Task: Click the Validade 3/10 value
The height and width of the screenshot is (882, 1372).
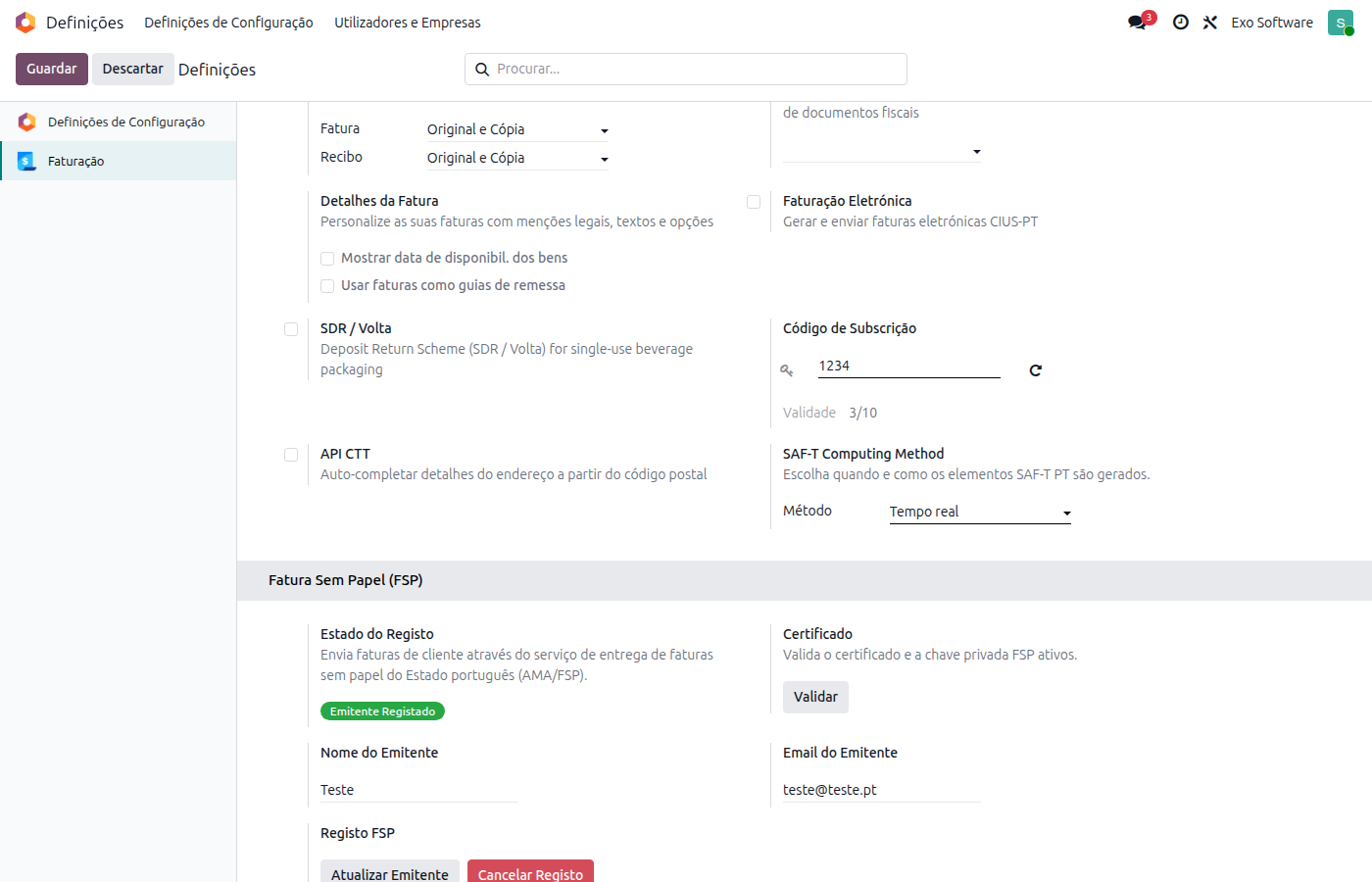Action: click(863, 413)
